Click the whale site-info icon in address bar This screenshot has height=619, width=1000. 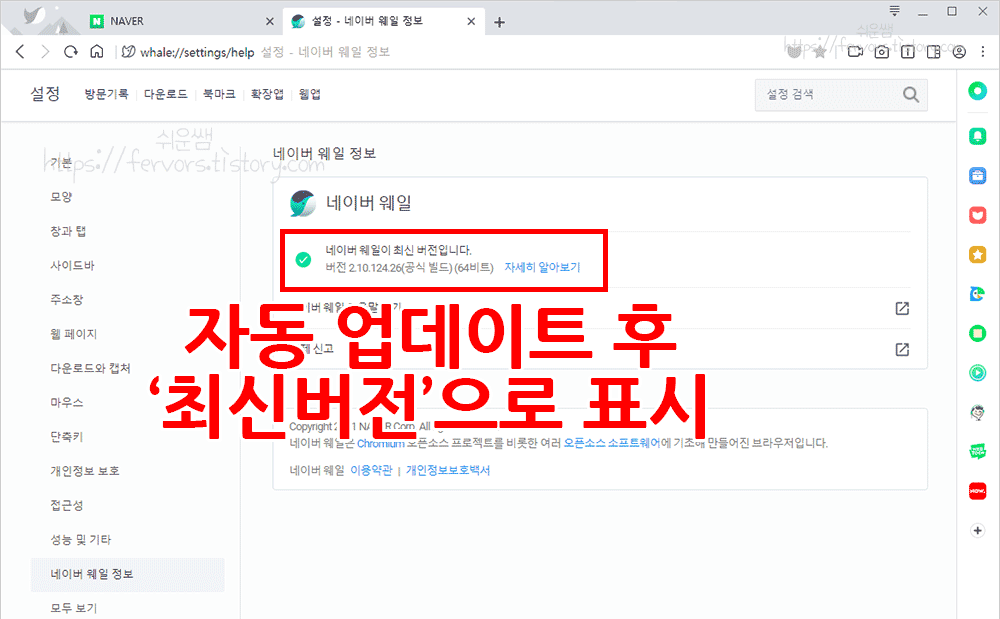128,52
